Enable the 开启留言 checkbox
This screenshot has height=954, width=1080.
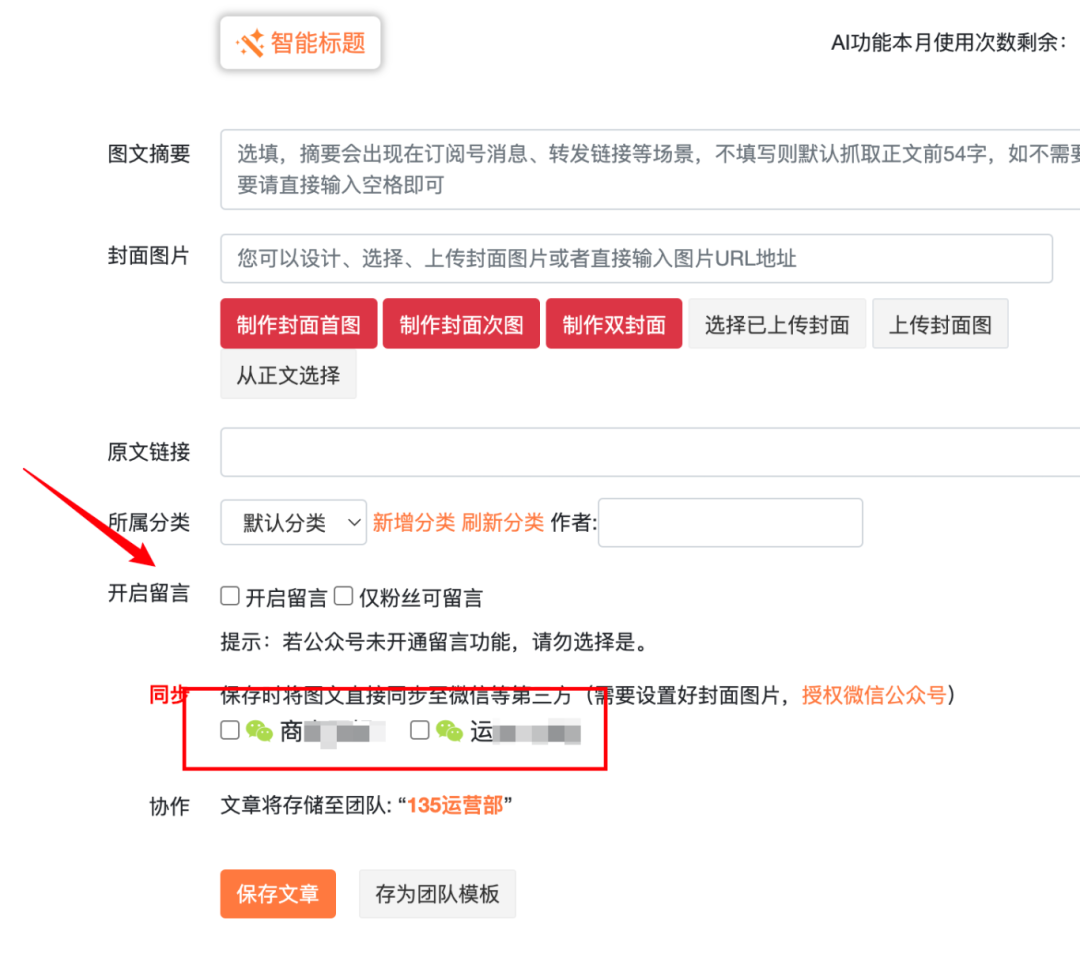(230, 597)
